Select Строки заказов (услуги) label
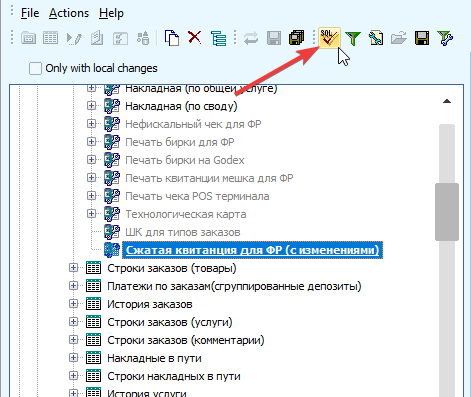 pyautogui.click(x=170, y=322)
